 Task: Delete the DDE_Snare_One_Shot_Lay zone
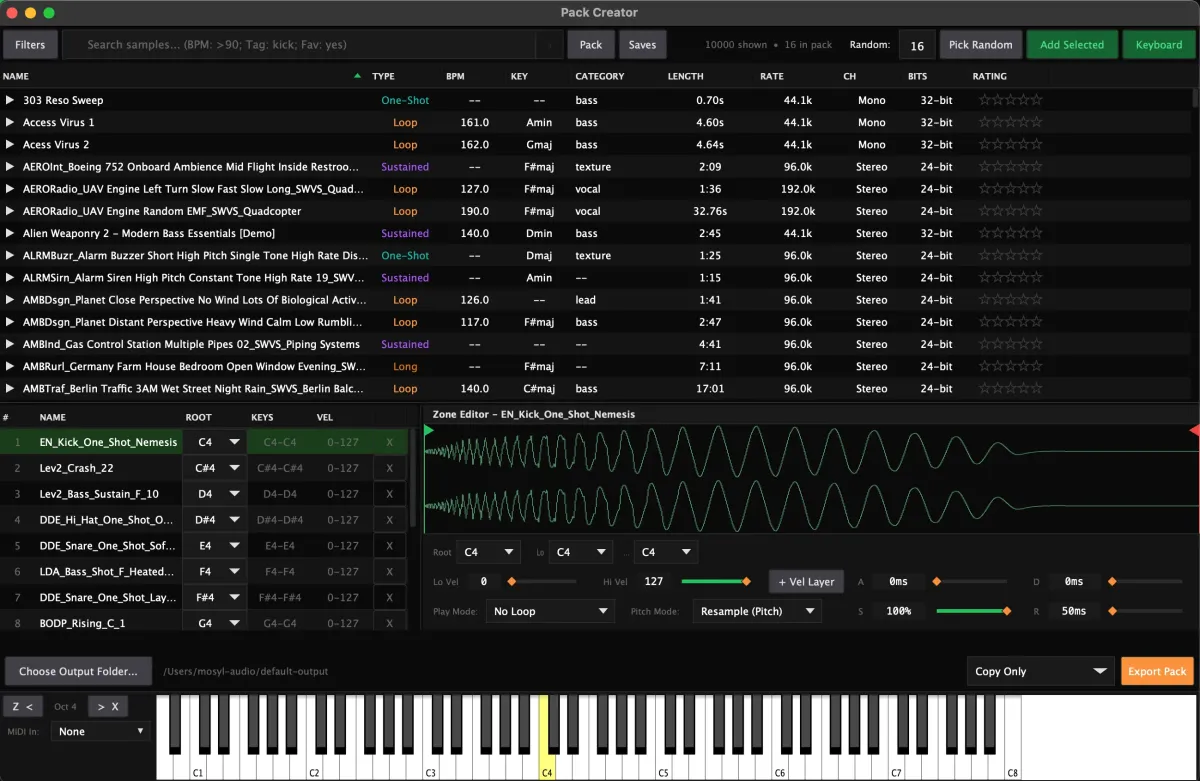point(390,597)
